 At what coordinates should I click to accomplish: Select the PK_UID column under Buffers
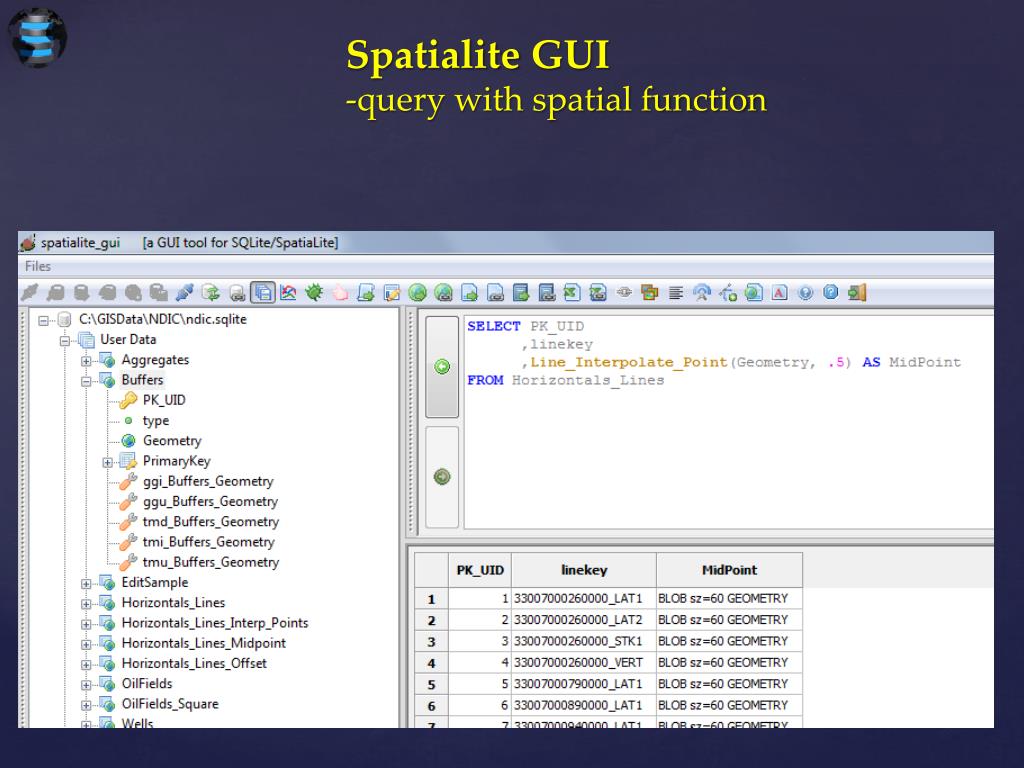[164, 400]
